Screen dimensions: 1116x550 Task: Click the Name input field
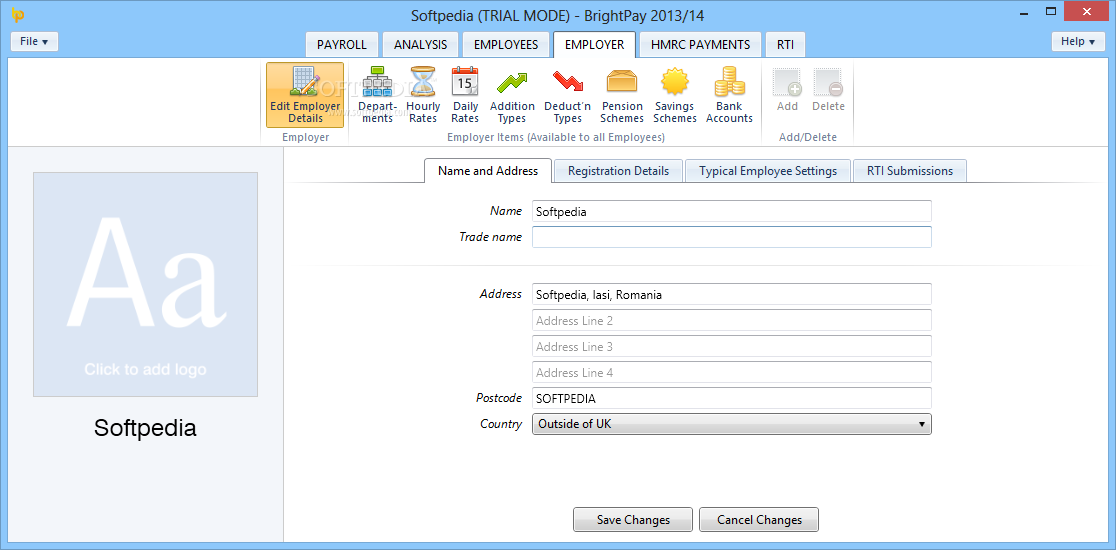pos(732,211)
